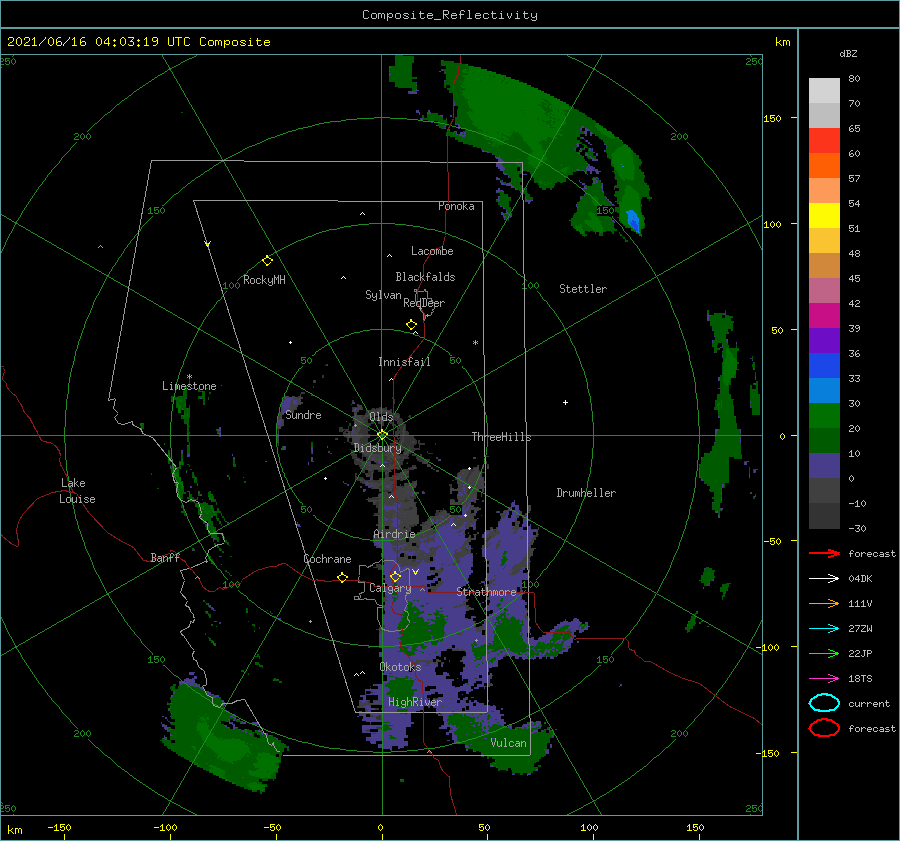Select the blue 33-36 dBZ swatch
The height and width of the screenshot is (841, 900).
point(824,366)
